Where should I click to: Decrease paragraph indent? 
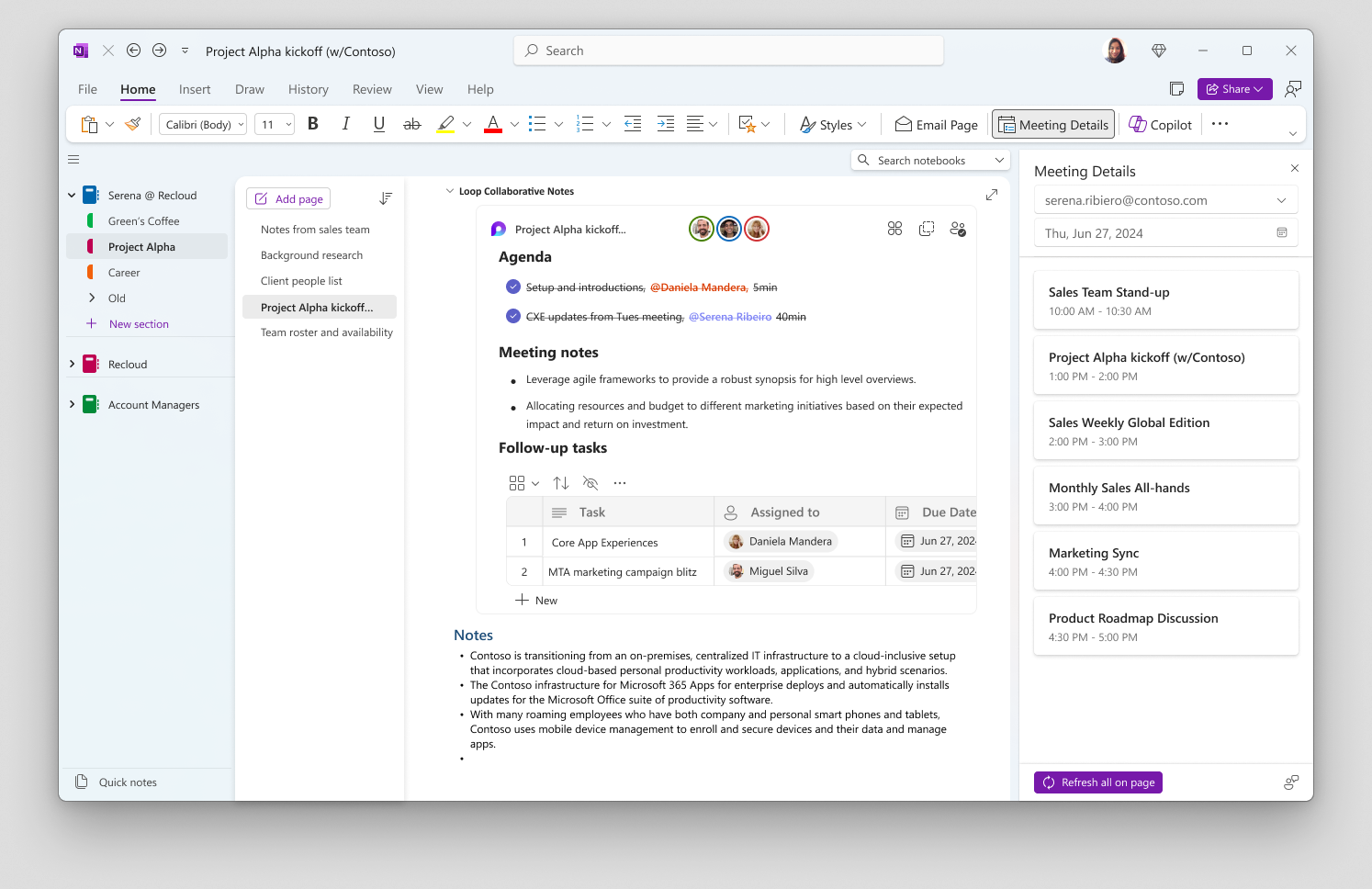tap(633, 124)
